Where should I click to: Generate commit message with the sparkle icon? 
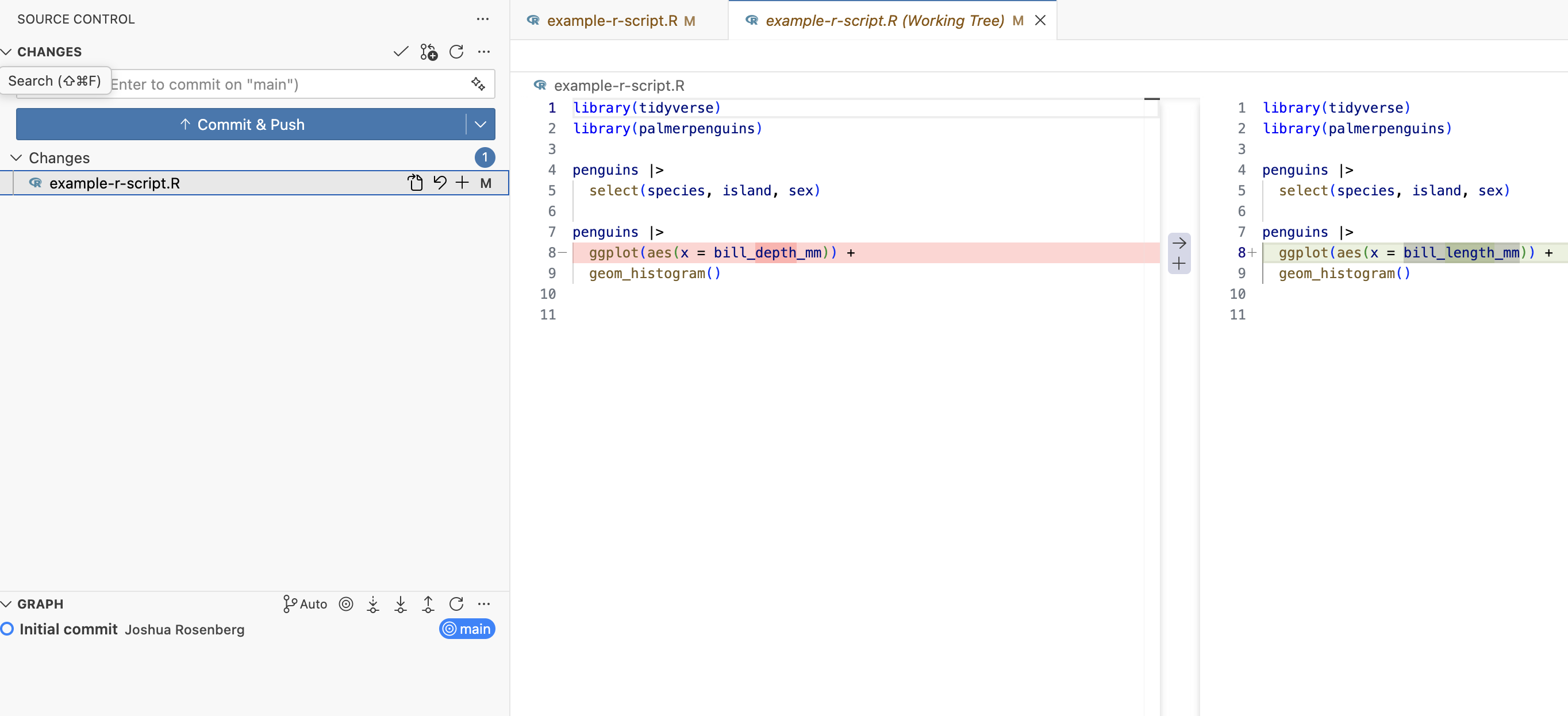coord(478,84)
